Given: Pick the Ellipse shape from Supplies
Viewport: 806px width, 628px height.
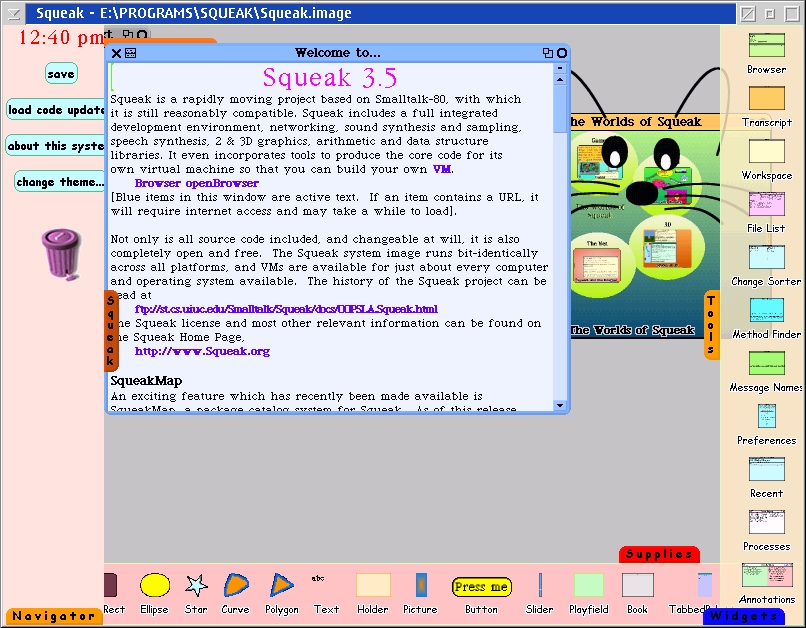Looking at the screenshot, I should tap(155, 585).
